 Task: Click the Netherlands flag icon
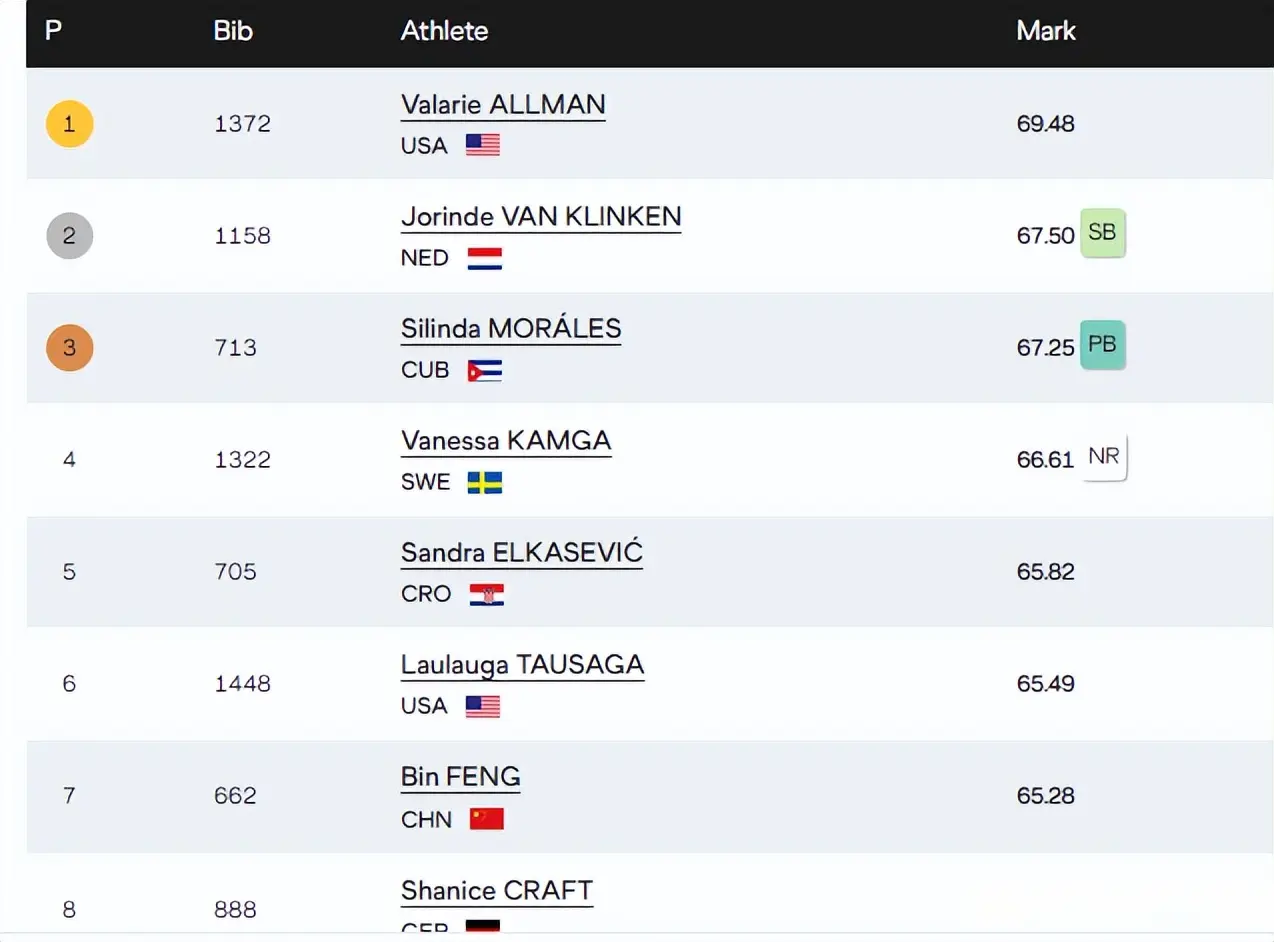485,259
